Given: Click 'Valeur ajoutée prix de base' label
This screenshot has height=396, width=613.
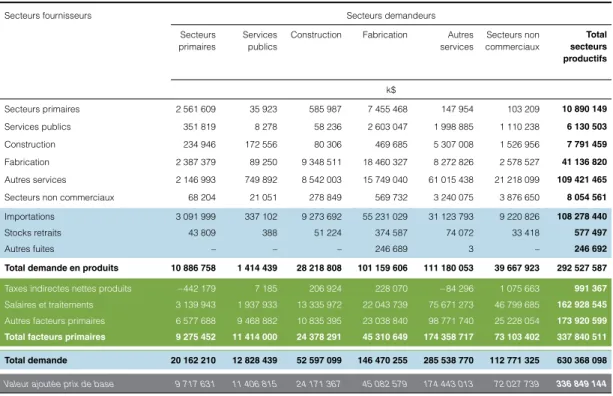Looking at the screenshot, I should [59, 384].
